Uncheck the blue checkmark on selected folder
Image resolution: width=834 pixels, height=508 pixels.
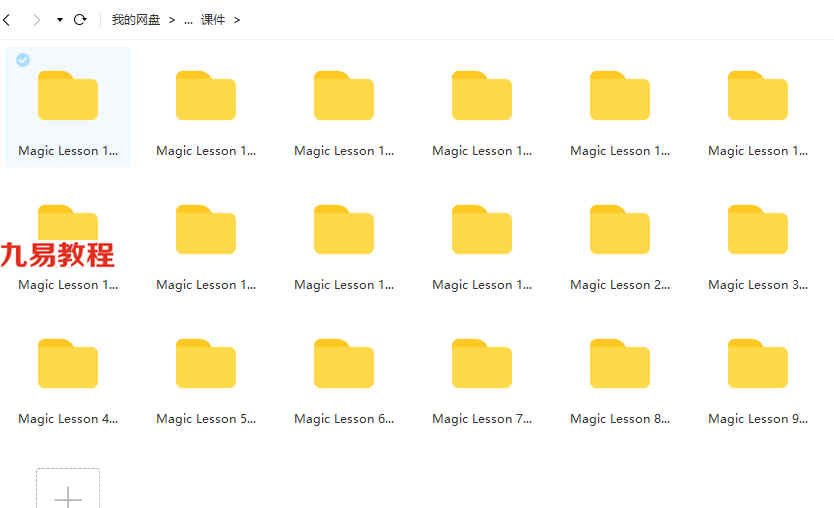[22, 60]
